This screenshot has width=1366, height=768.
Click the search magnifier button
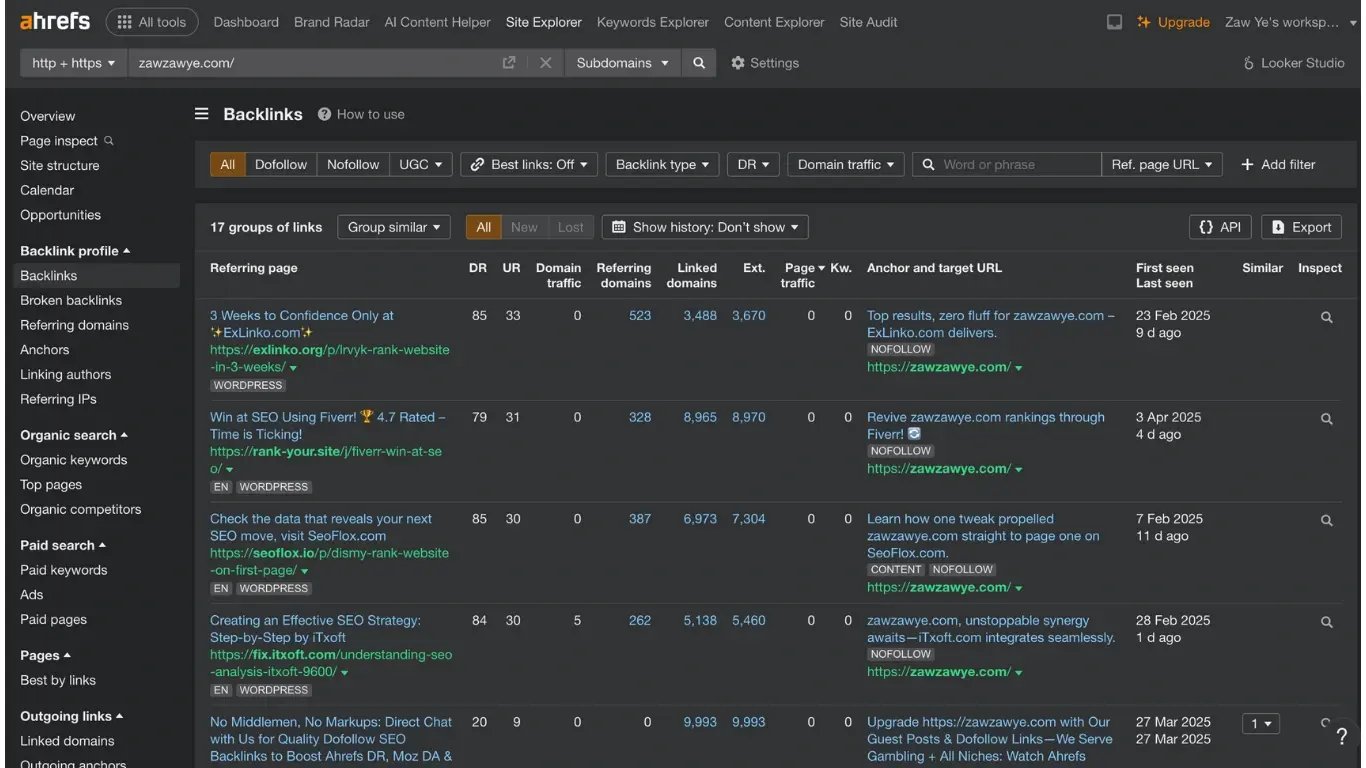699,63
